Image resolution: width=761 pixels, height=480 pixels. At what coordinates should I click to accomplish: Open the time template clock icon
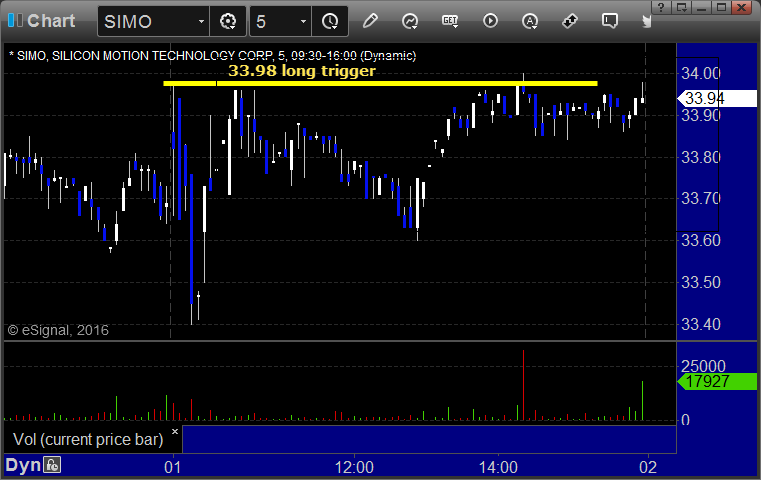coord(330,21)
